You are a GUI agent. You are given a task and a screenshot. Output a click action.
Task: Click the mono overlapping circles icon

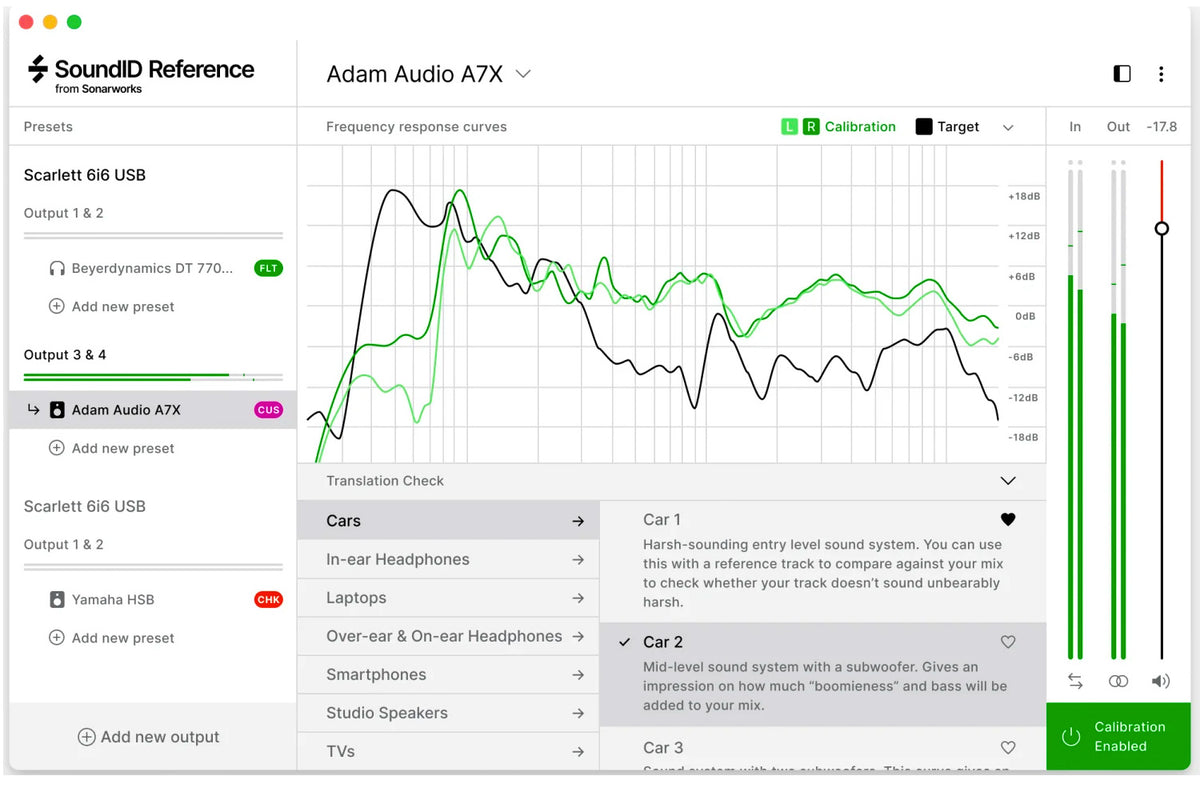point(1118,681)
